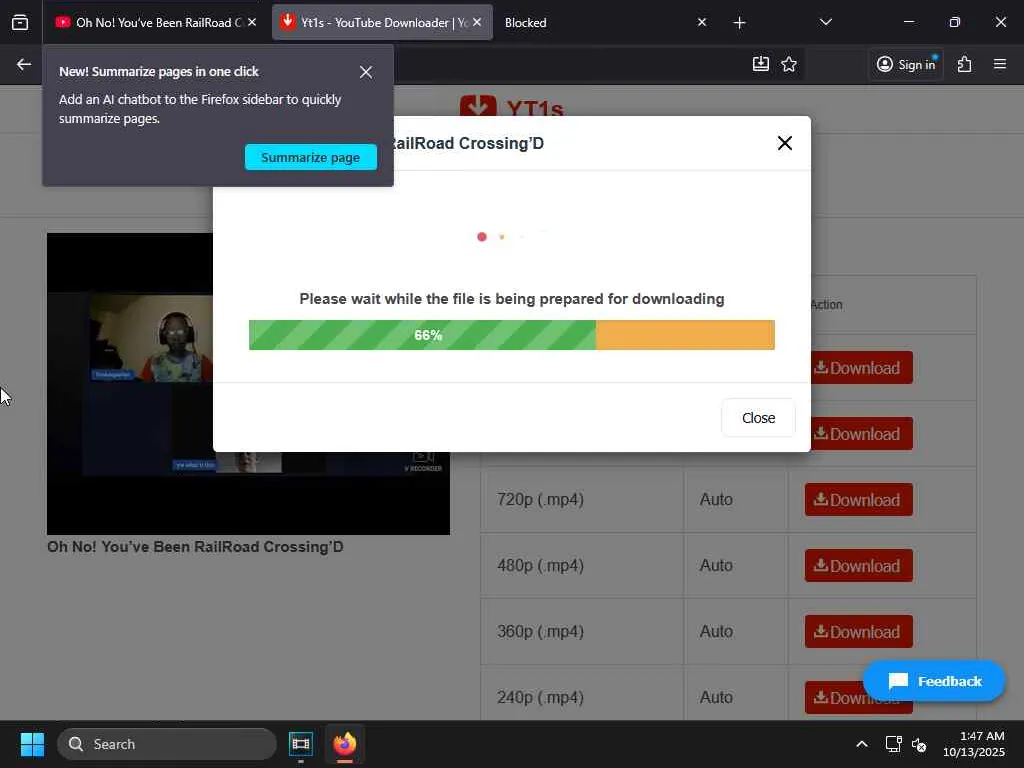This screenshot has width=1024, height=768.
Task: Close the Yt1s YouTube Downloader tab
Action: [477, 22]
